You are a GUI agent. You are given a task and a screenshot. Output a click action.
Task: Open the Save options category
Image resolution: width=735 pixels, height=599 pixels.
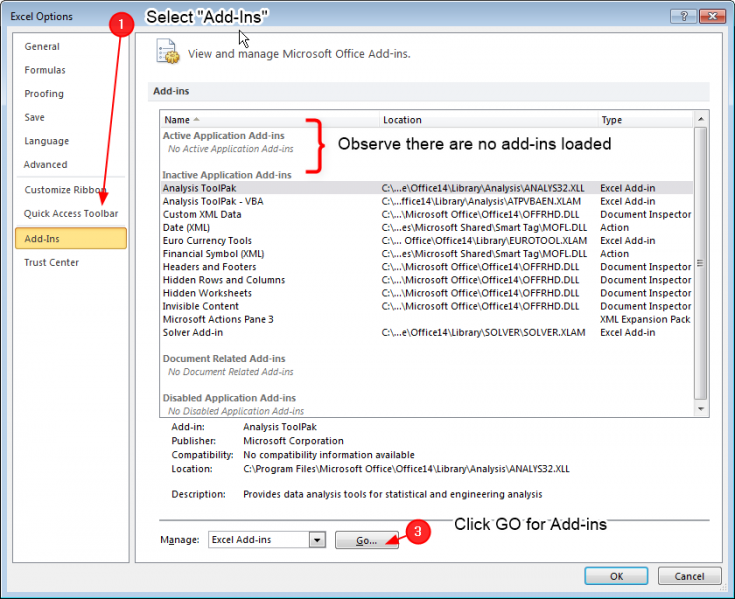(x=35, y=117)
